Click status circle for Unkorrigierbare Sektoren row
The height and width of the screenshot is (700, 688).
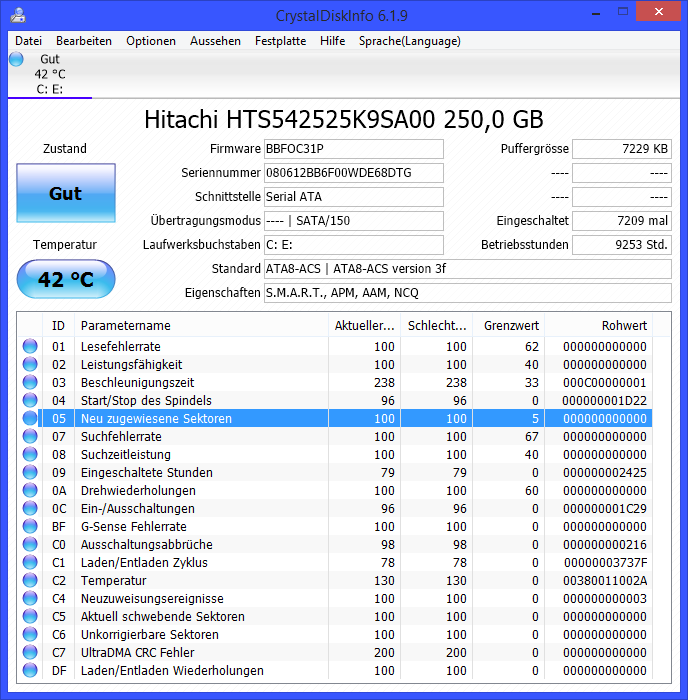click(30, 634)
